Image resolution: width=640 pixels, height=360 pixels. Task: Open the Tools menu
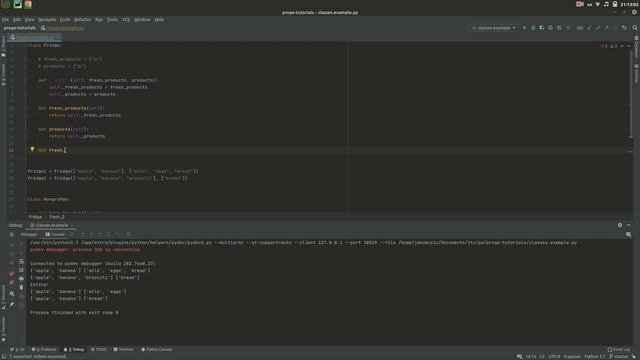[x=112, y=20]
